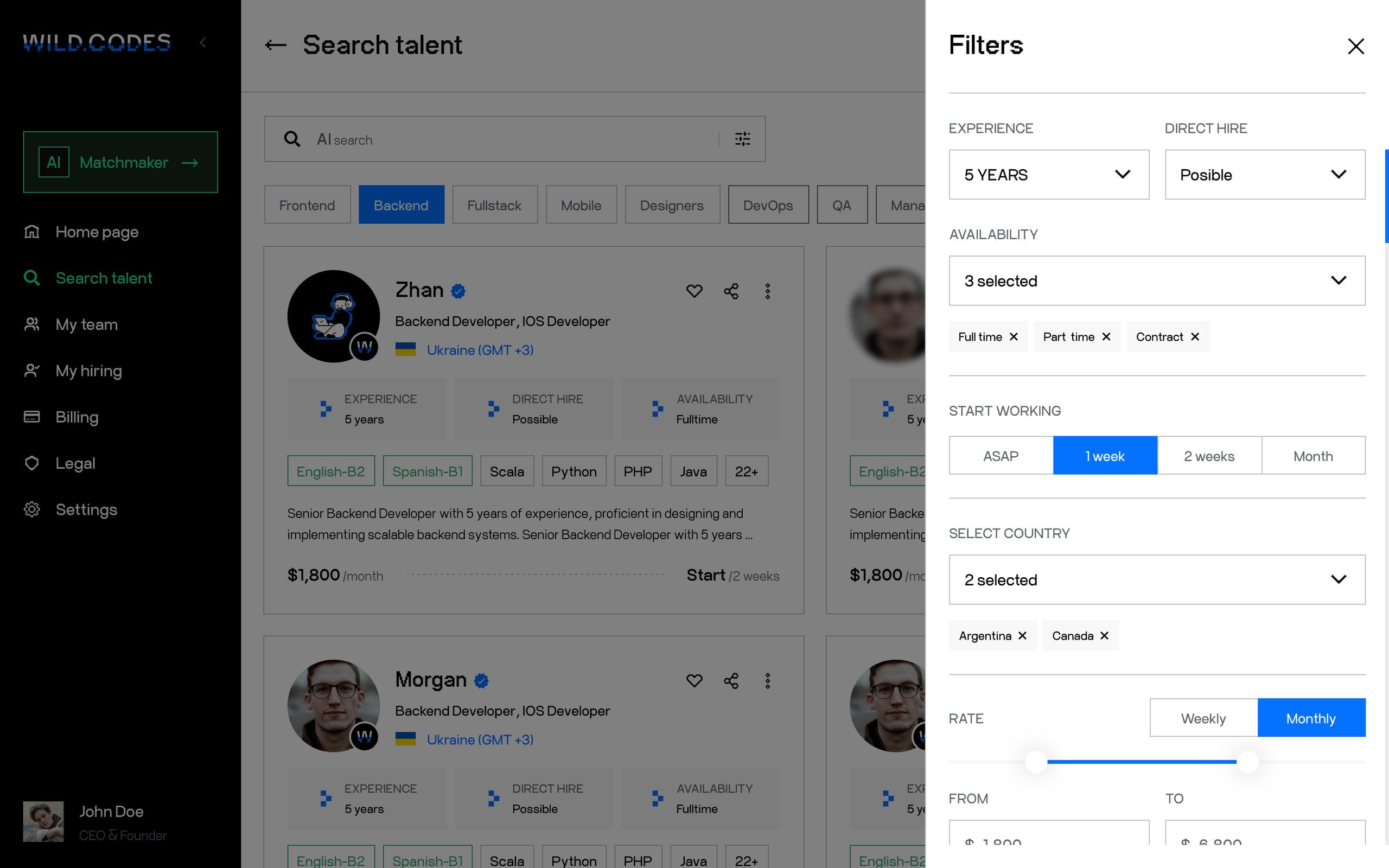
Task: Open more options menu on Zhan's card
Action: pos(767,291)
